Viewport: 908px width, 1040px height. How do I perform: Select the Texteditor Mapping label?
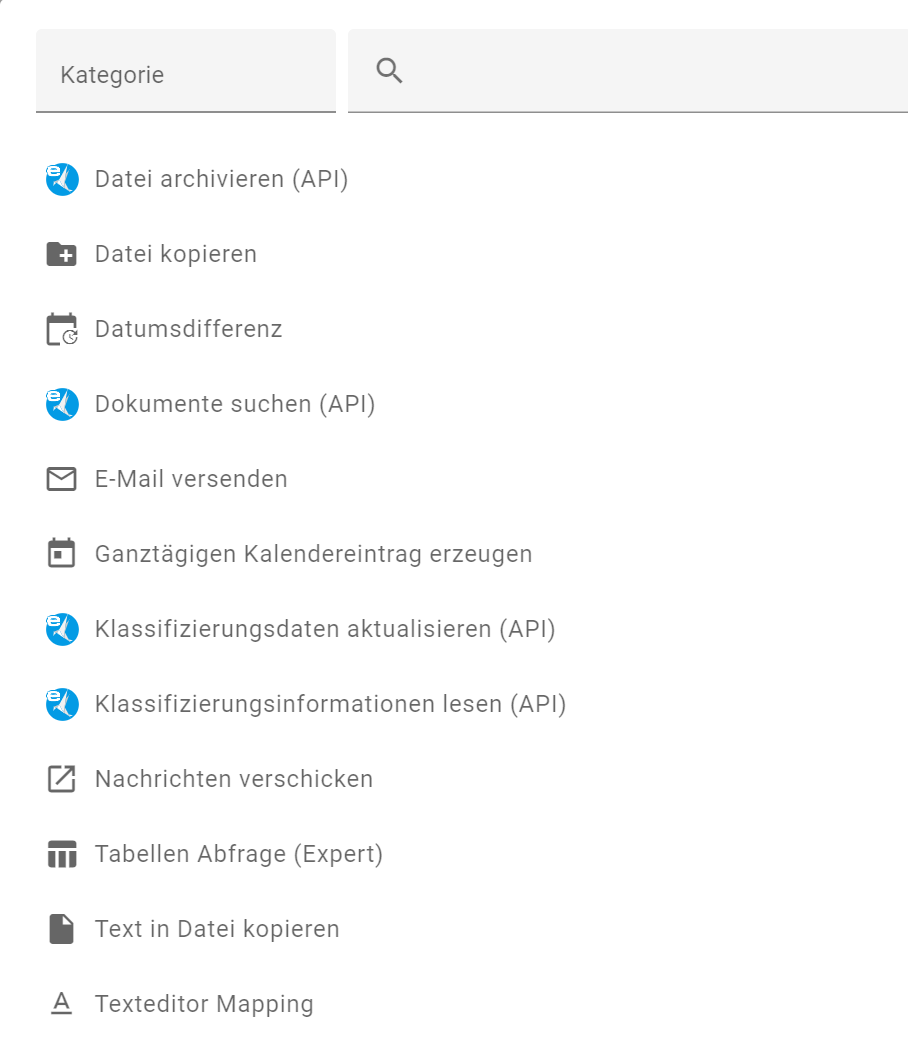[204, 1004]
